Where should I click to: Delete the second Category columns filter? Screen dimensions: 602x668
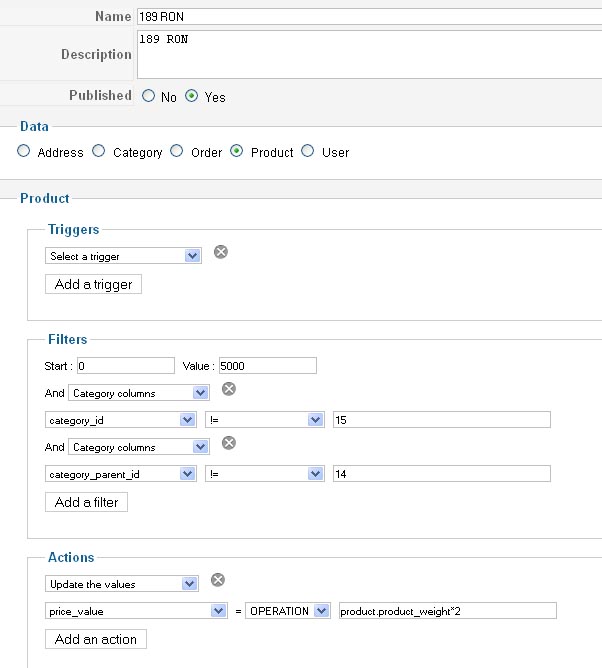point(228,443)
